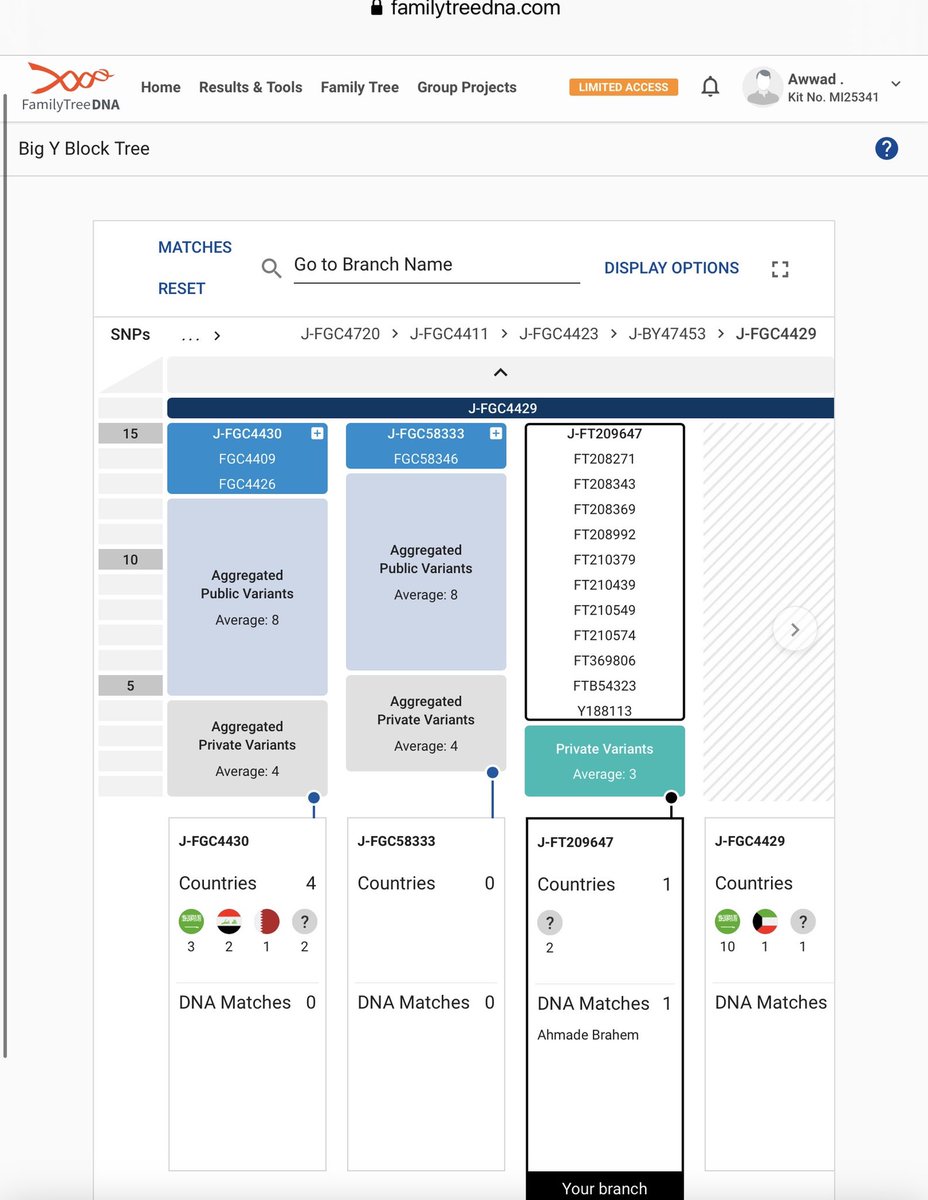Click teal Private Variants block

[605, 761]
